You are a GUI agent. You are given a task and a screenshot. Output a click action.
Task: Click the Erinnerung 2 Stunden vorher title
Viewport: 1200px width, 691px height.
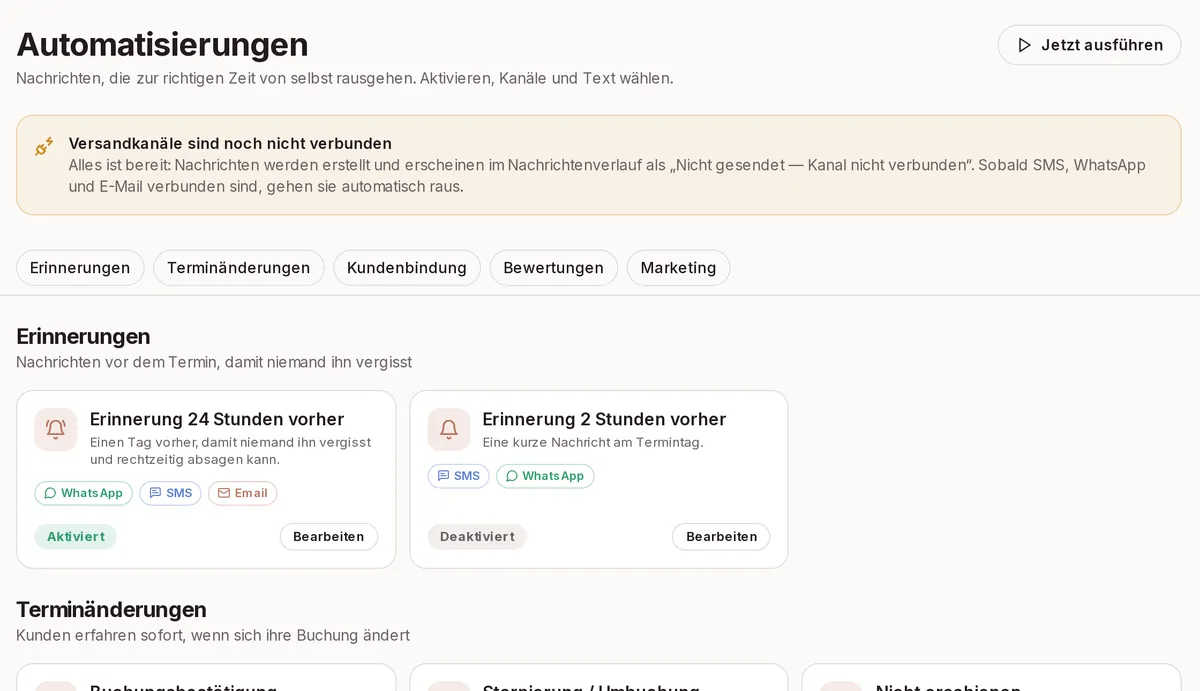(604, 419)
